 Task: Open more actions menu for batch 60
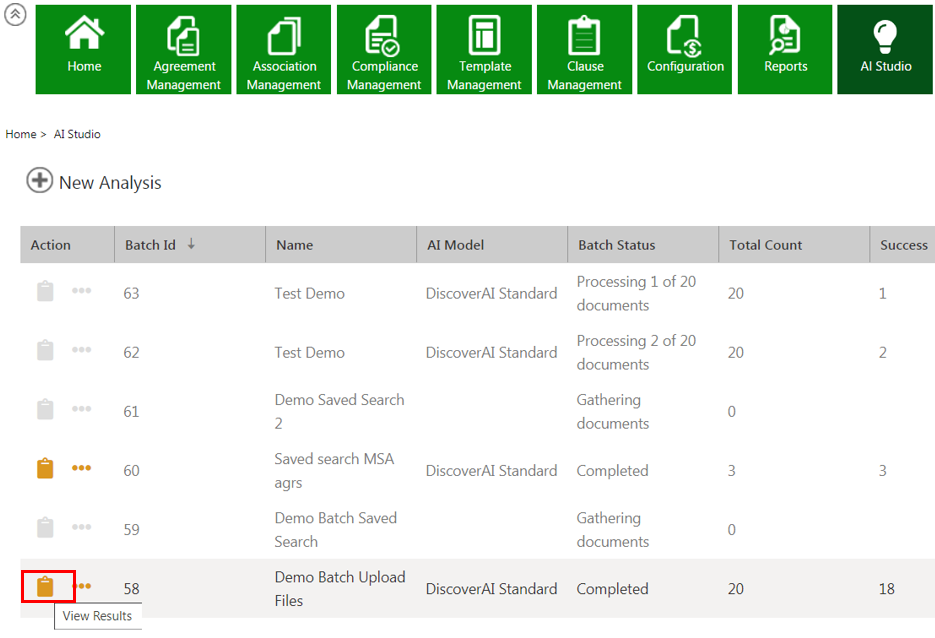[x=82, y=468]
